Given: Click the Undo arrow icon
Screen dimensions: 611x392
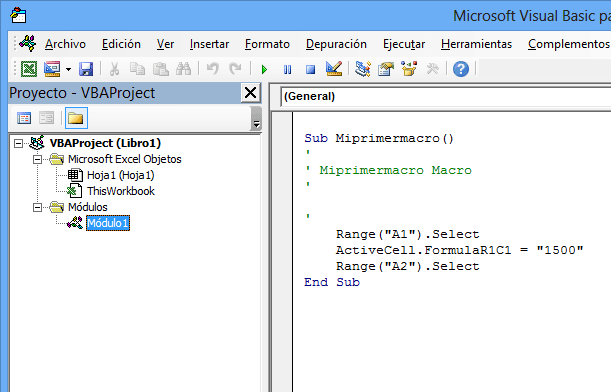Looking at the screenshot, I should 213,69.
